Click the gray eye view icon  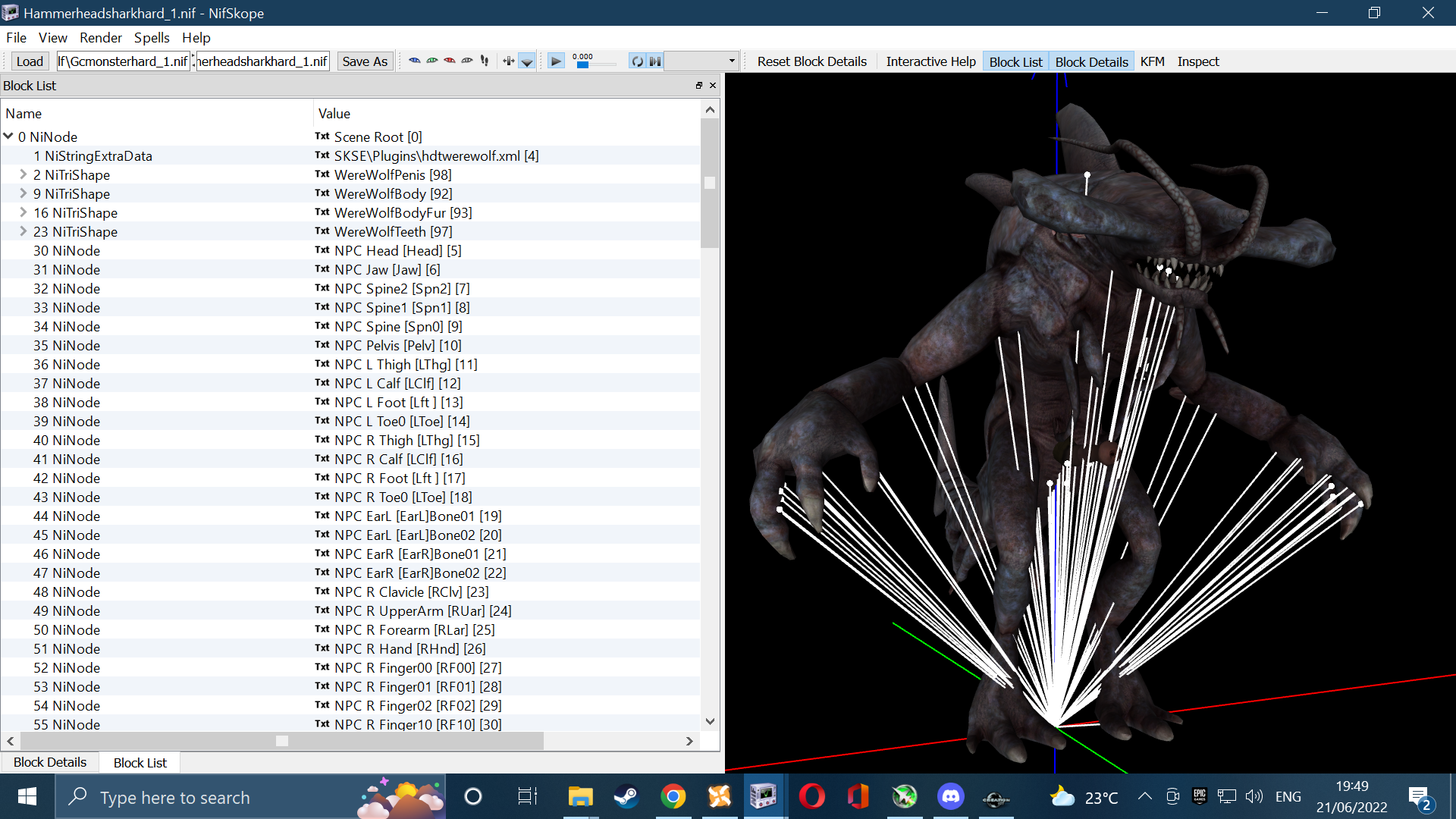coord(466,61)
